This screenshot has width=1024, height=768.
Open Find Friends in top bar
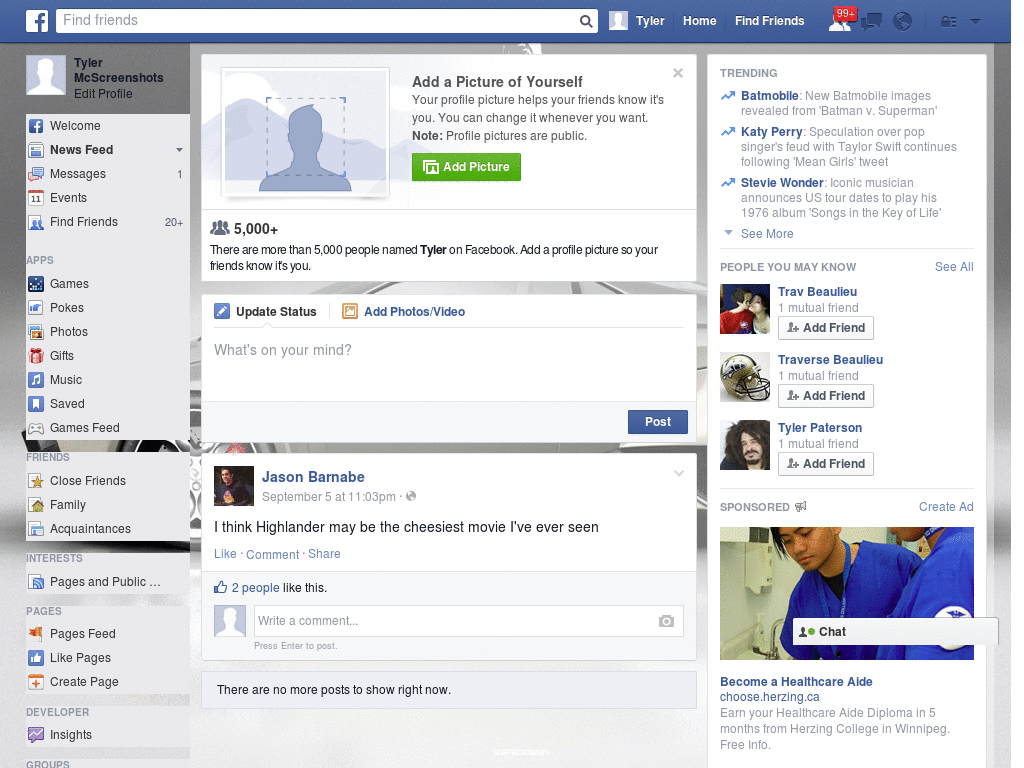[x=769, y=21]
